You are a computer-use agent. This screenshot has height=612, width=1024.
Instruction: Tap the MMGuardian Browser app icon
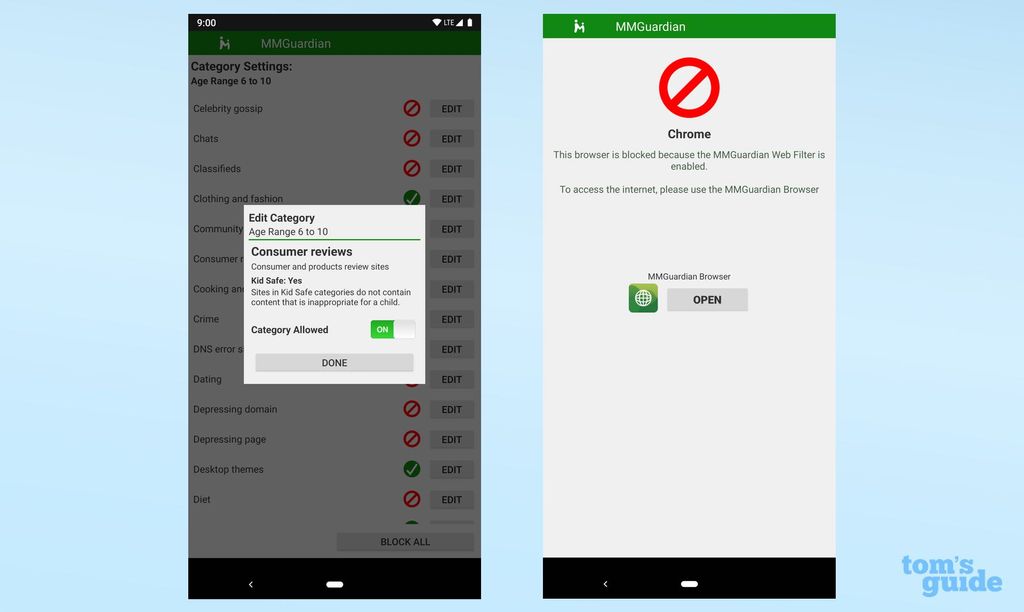click(643, 297)
